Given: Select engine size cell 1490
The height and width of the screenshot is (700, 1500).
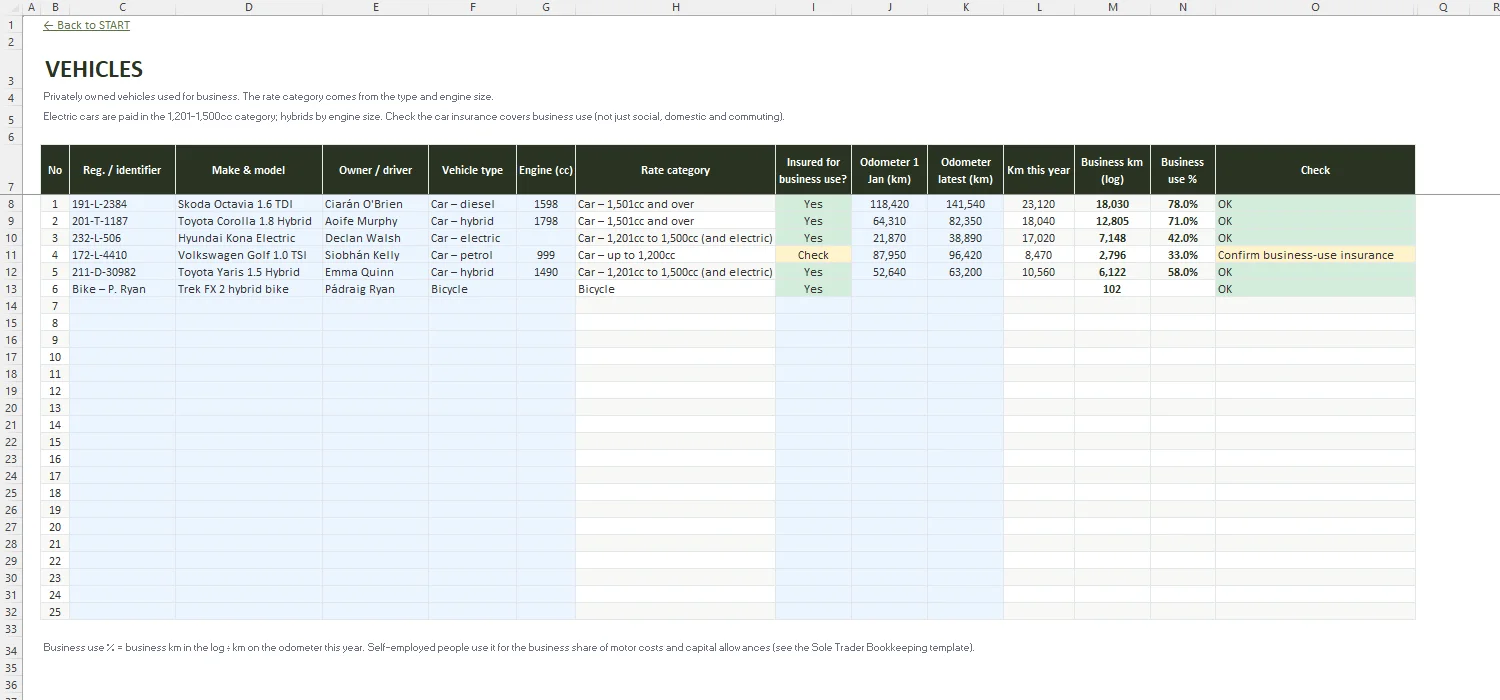Looking at the screenshot, I should pyautogui.click(x=546, y=272).
